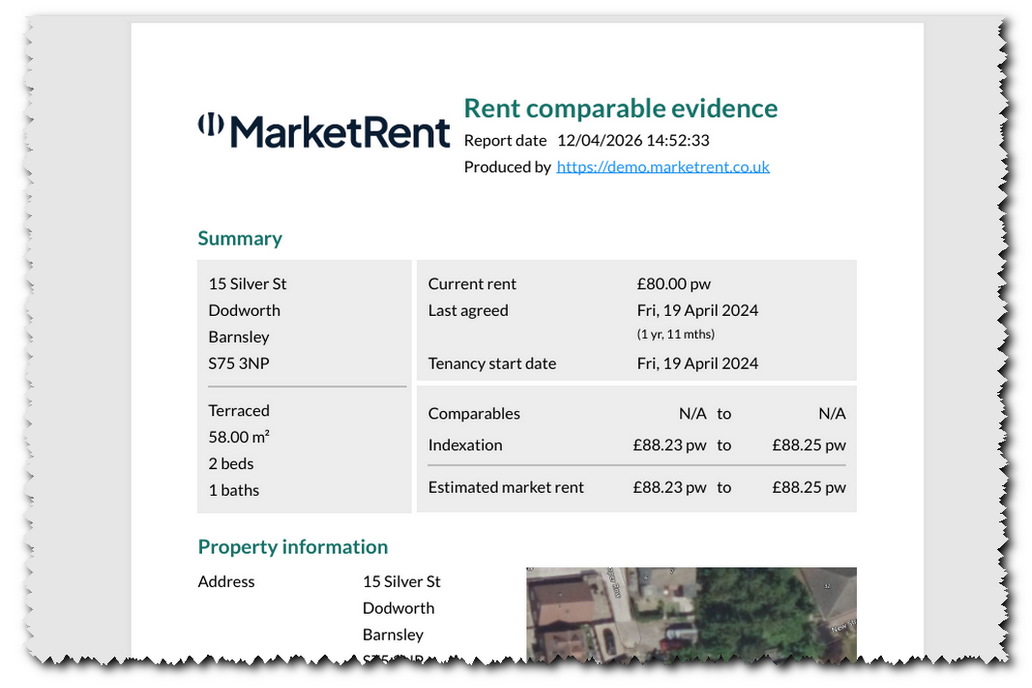The height and width of the screenshot is (688, 1032).
Task: Select the Tenancy start date value
Action: (x=698, y=363)
